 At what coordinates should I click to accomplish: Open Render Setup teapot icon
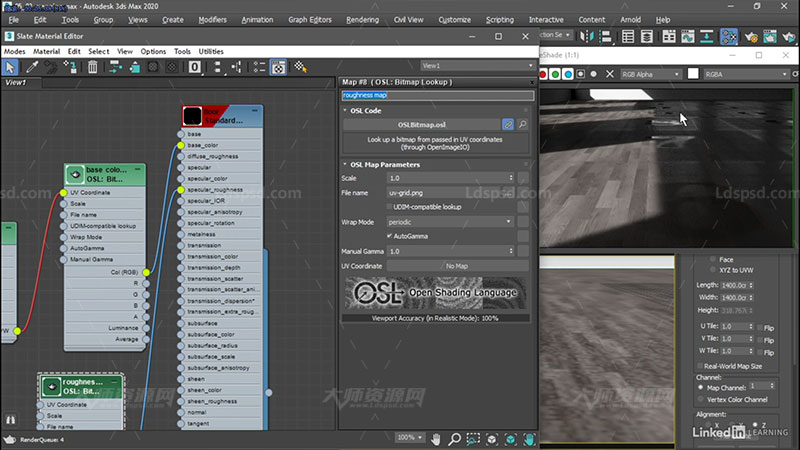751,37
